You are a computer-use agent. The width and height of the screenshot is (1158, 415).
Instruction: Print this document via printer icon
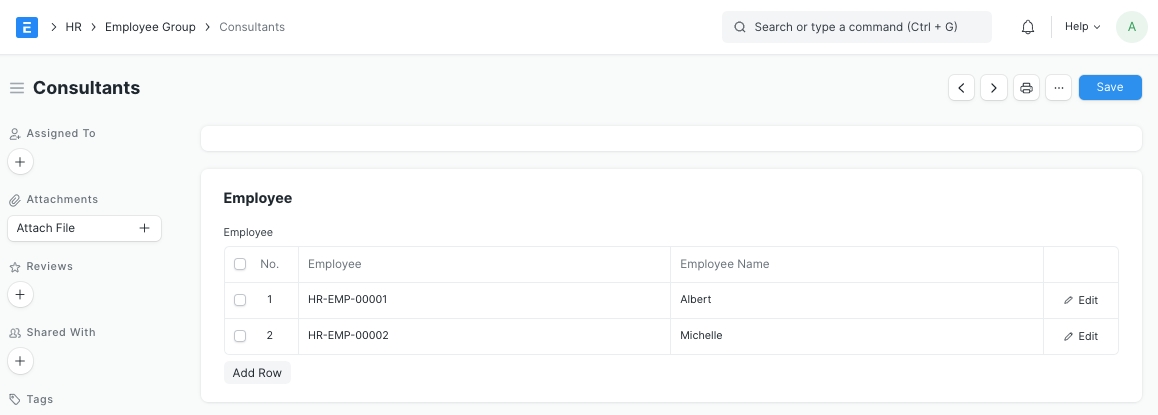pyautogui.click(x=1026, y=88)
